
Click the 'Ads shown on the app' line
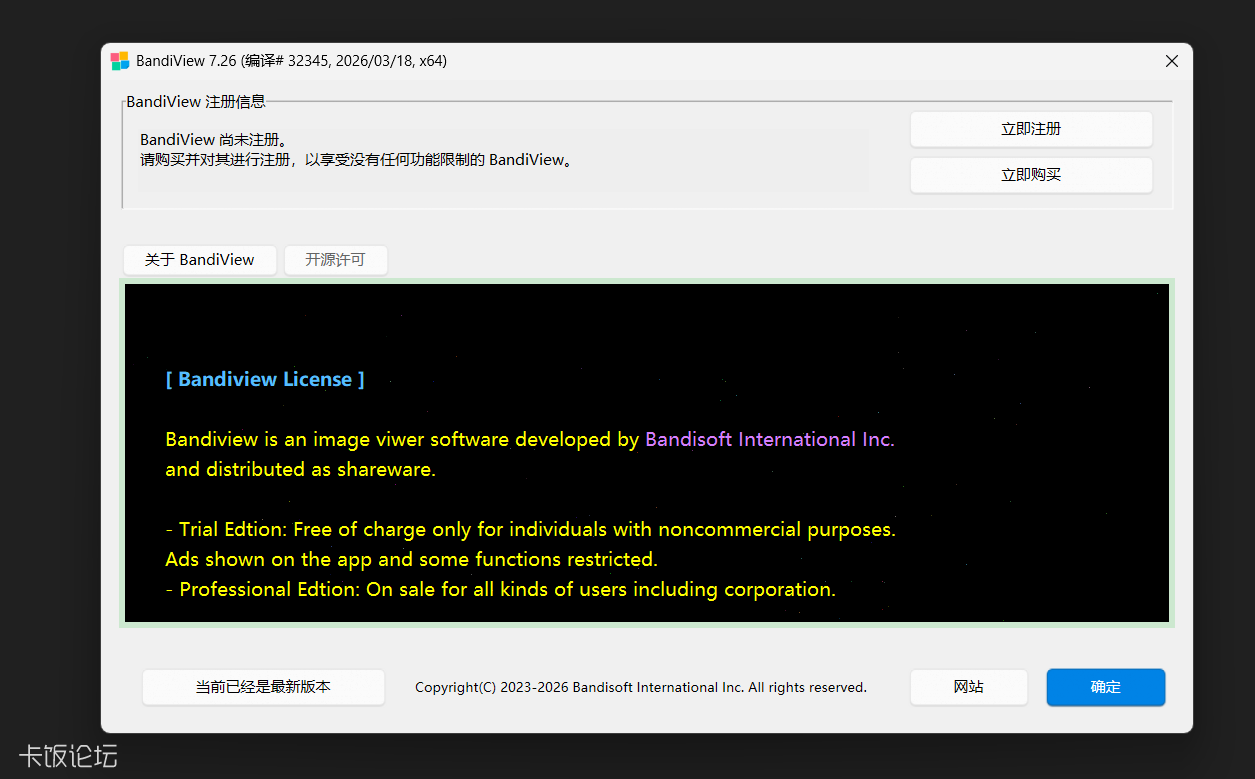[411, 559]
